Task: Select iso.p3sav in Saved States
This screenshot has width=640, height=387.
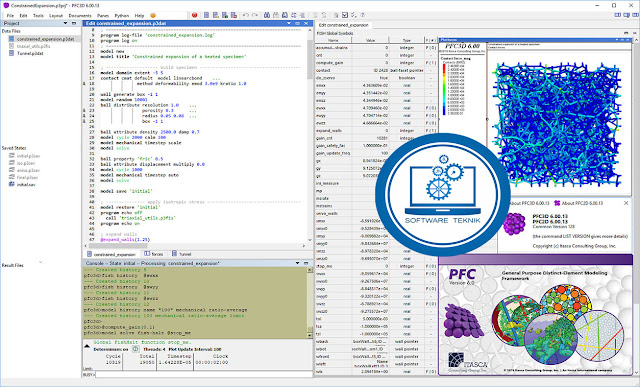Action: (26, 163)
